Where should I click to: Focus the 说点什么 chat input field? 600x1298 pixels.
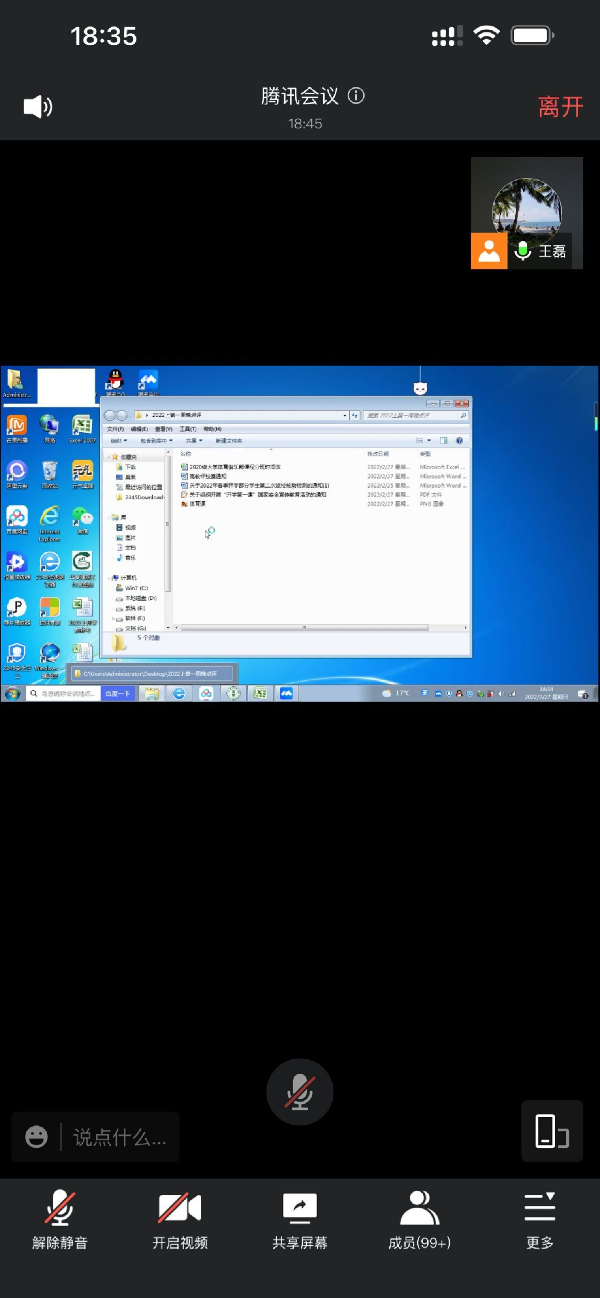click(120, 1137)
